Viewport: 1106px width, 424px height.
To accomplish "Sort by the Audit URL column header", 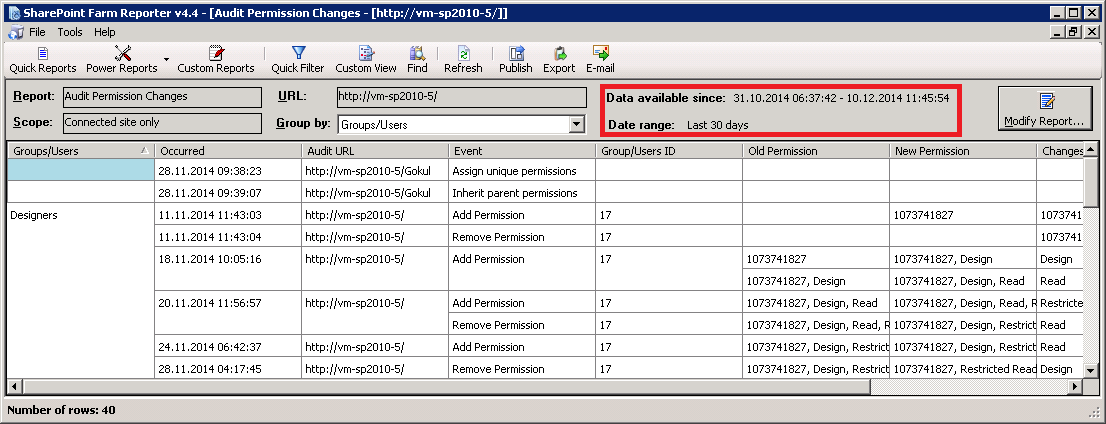I will pyautogui.click(x=375, y=151).
